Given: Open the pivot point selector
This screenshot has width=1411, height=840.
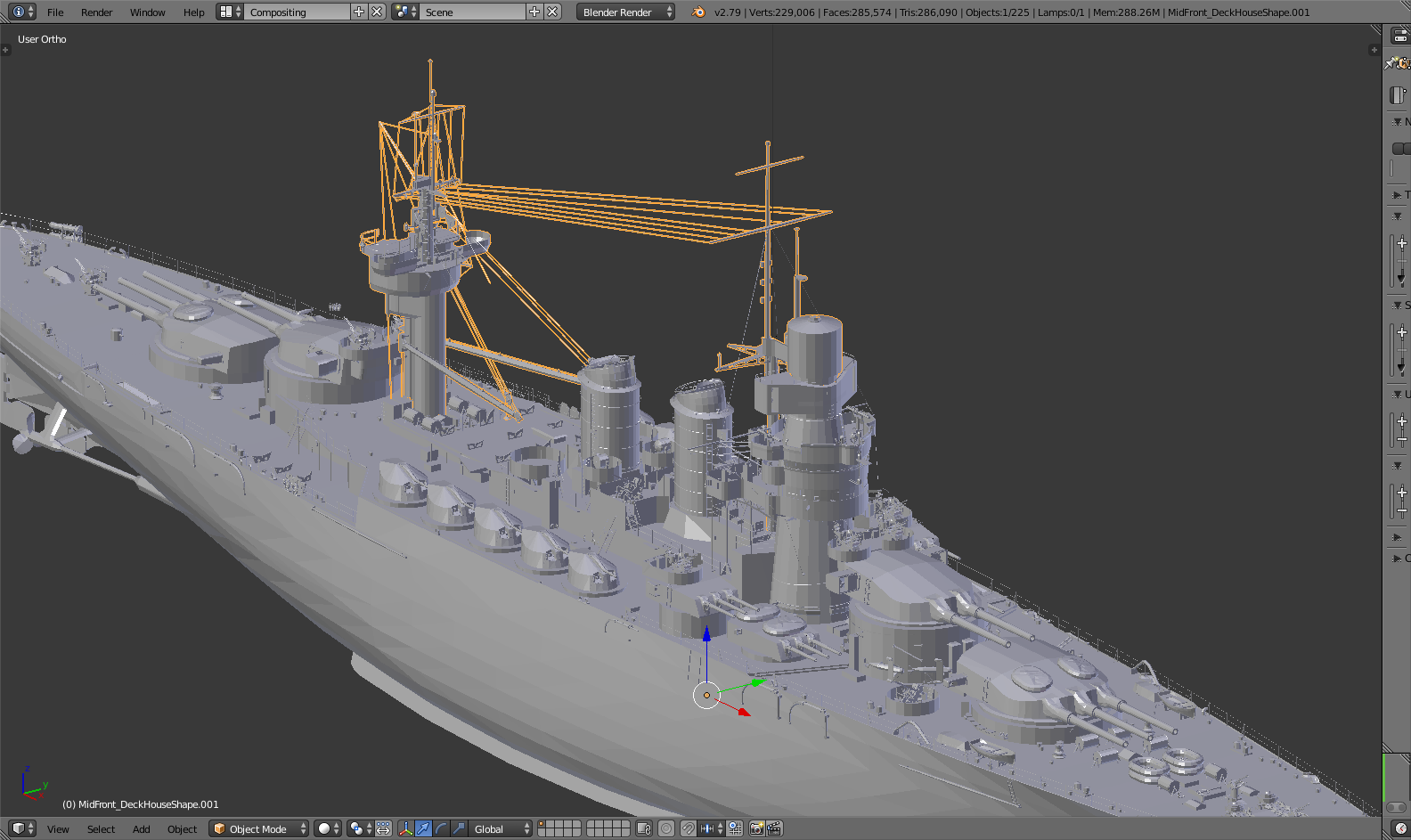Looking at the screenshot, I should [x=360, y=828].
